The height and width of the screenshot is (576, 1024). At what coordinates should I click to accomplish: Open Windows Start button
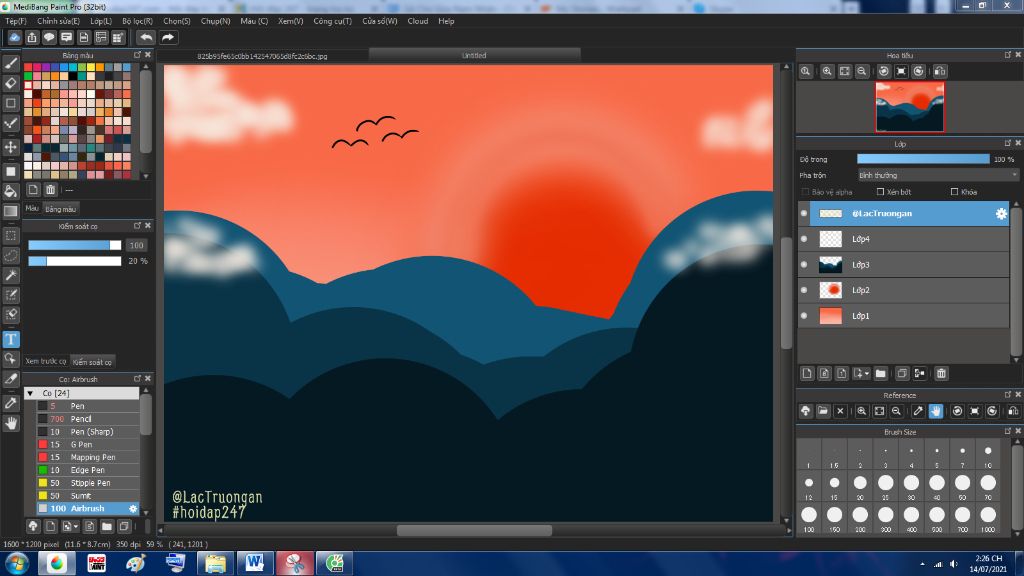point(16,563)
